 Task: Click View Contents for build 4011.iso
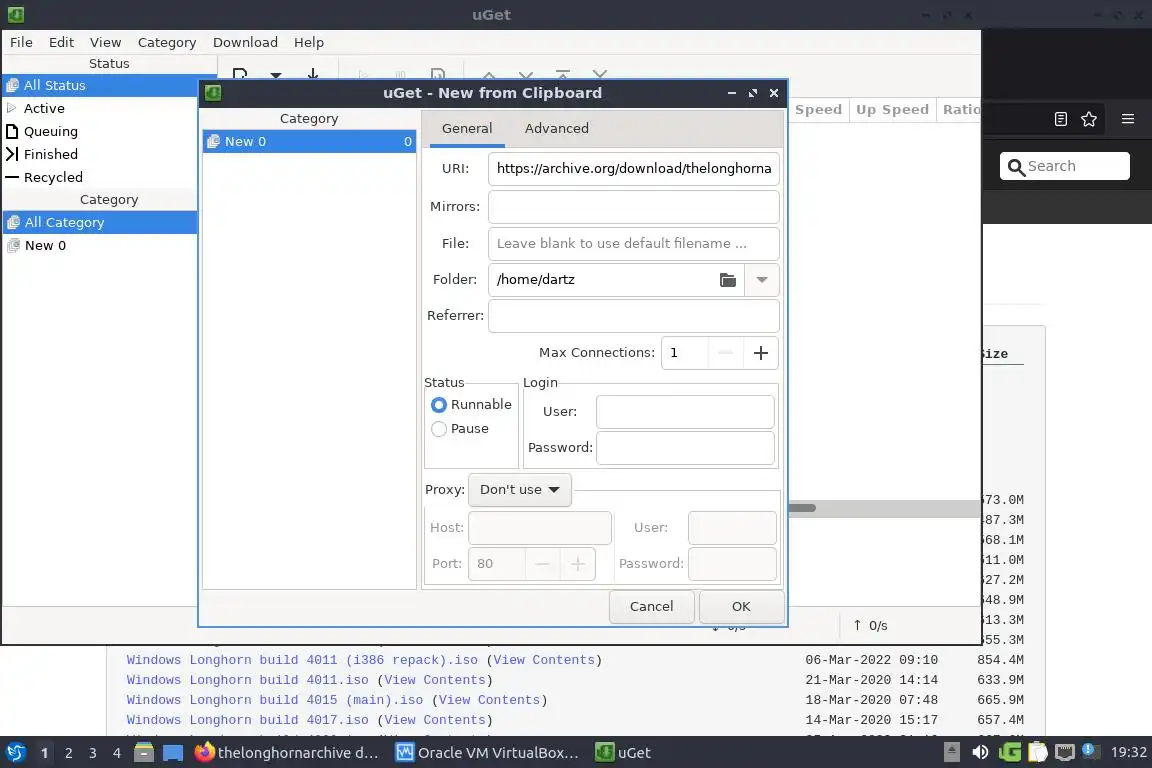[435, 680]
